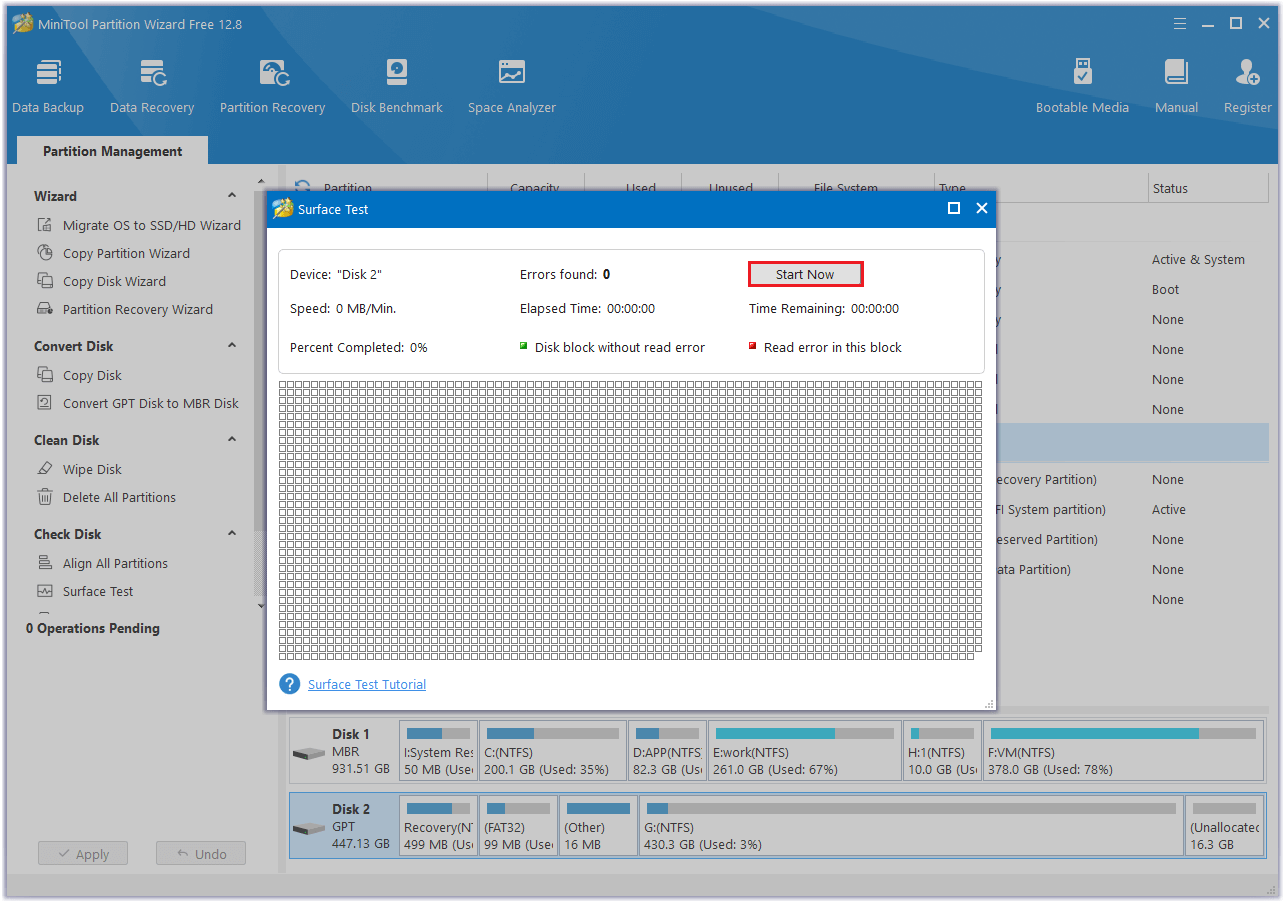Switch to Partition Management tab

coord(113,151)
